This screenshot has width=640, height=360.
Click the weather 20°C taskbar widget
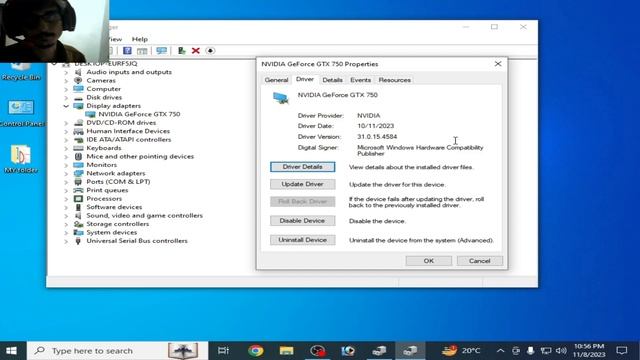pos(461,351)
